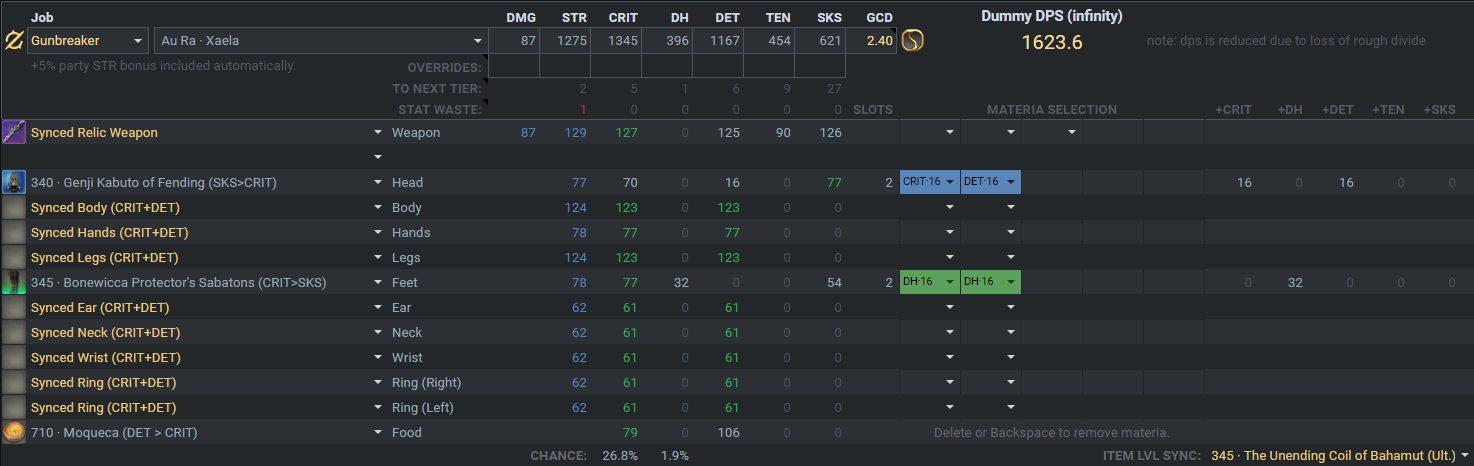Open the Au Ra · Xaela race dropdown

tap(320, 41)
